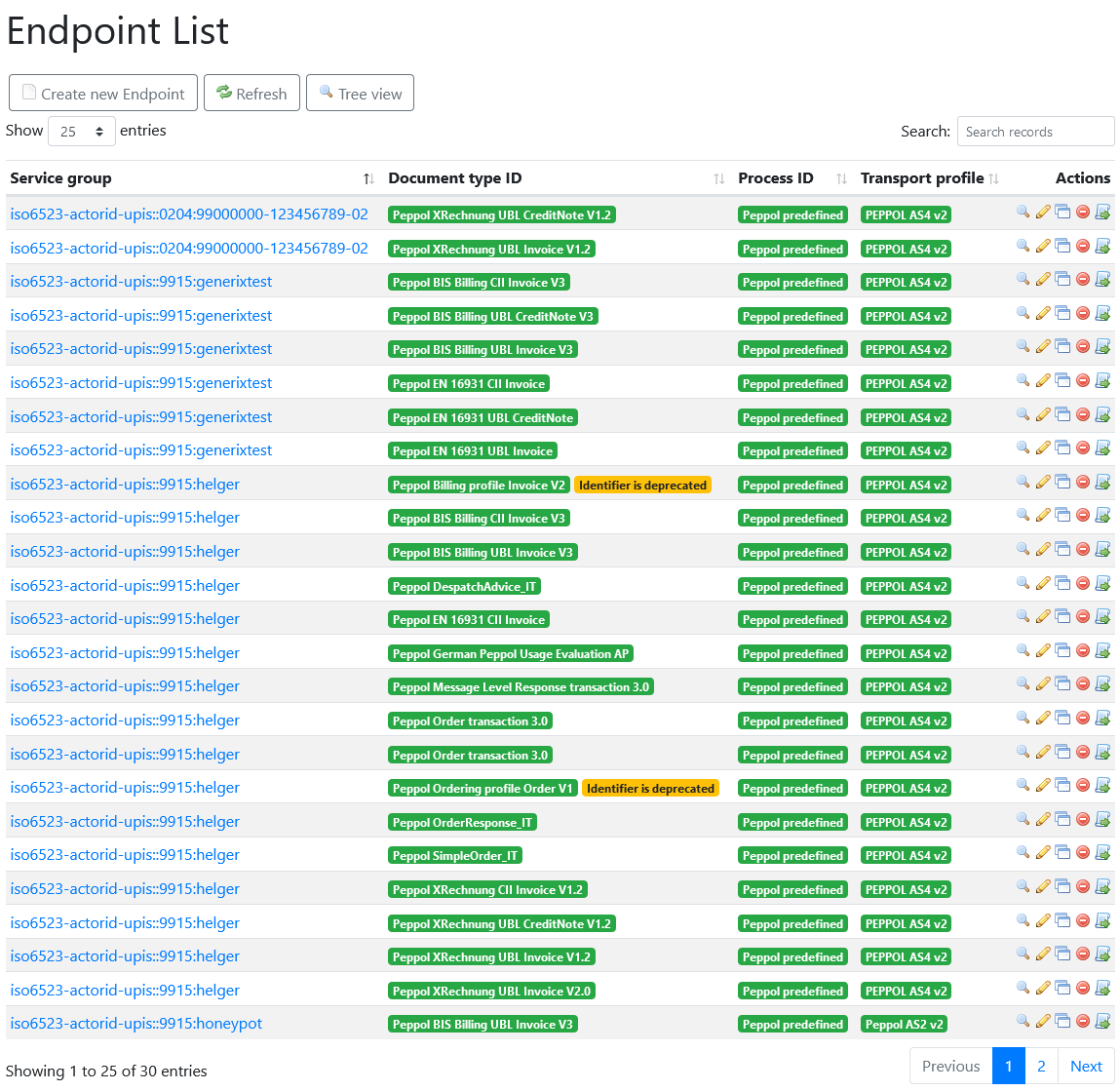
Task: Click Previous in the pagination
Action: coord(950,1066)
